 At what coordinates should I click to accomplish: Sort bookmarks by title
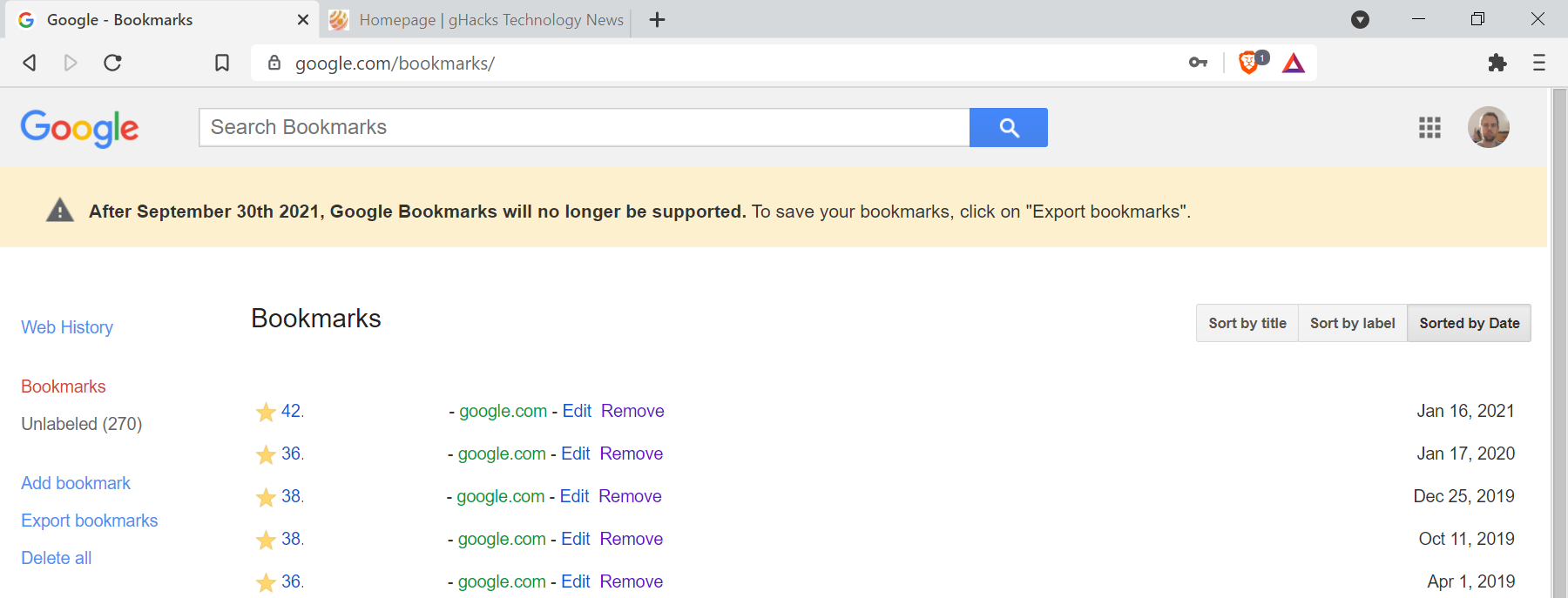pos(1247,323)
